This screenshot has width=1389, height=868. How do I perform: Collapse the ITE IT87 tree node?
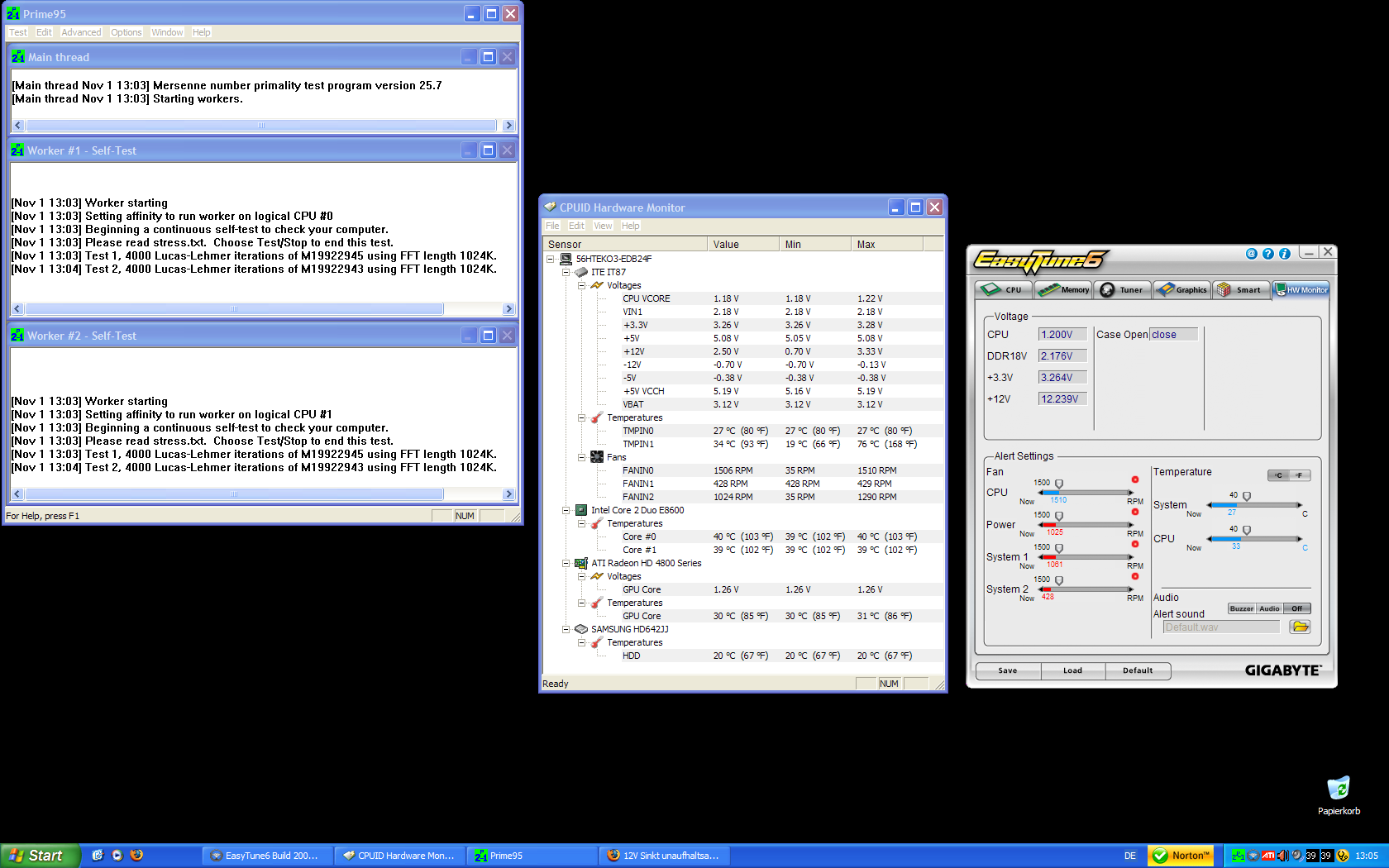(x=566, y=272)
